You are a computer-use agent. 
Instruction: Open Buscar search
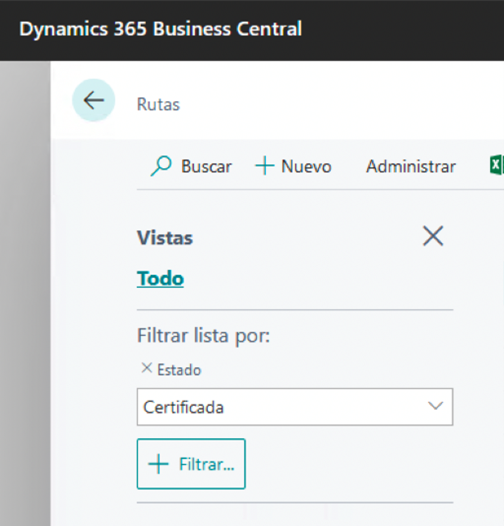(191, 166)
